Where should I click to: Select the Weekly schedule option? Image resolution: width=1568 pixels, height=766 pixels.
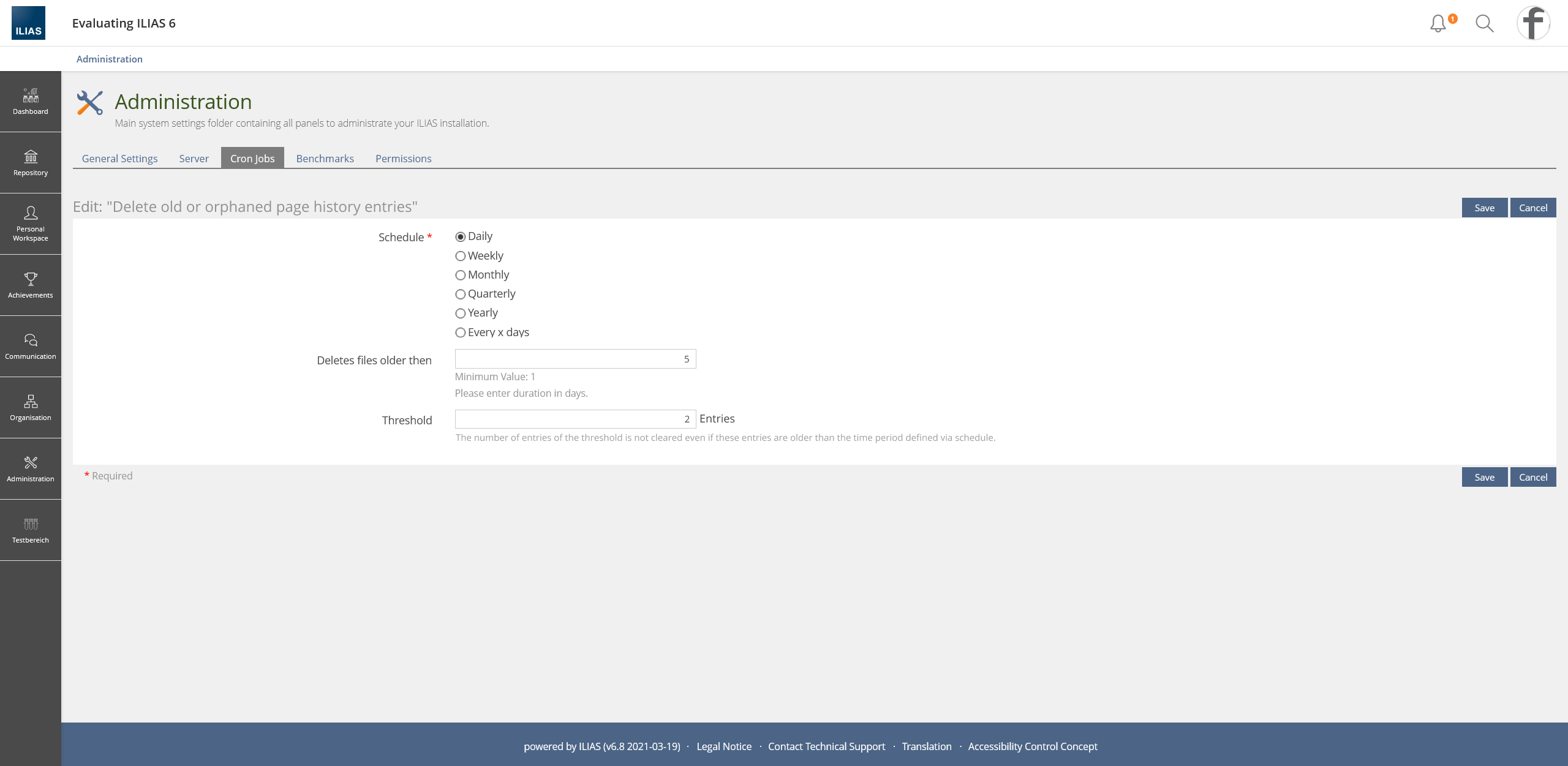(461, 256)
